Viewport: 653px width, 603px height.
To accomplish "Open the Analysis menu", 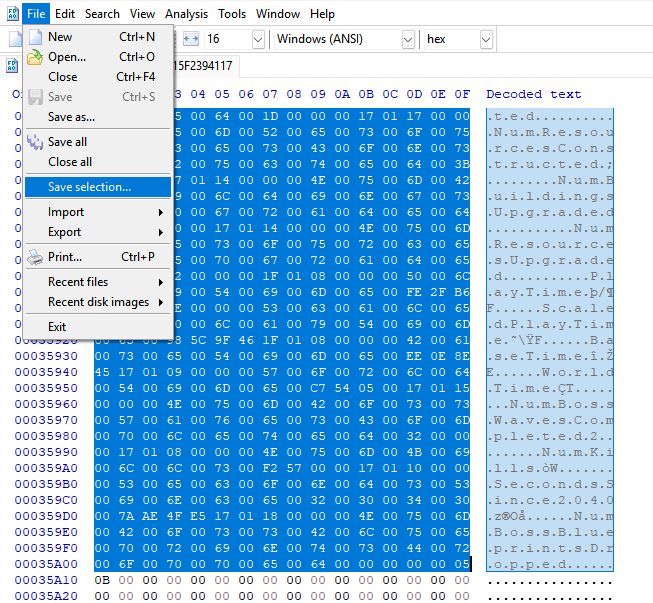I will 187,14.
